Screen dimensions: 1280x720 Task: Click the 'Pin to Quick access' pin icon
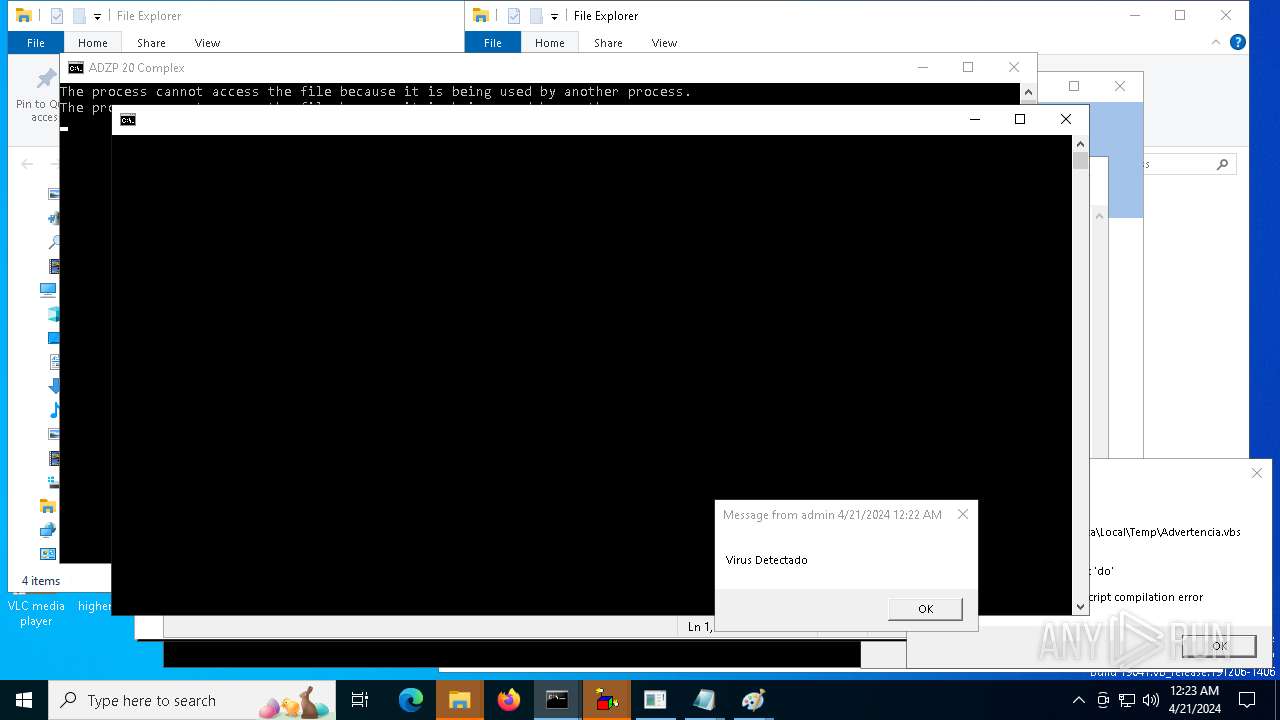pyautogui.click(x=45, y=79)
